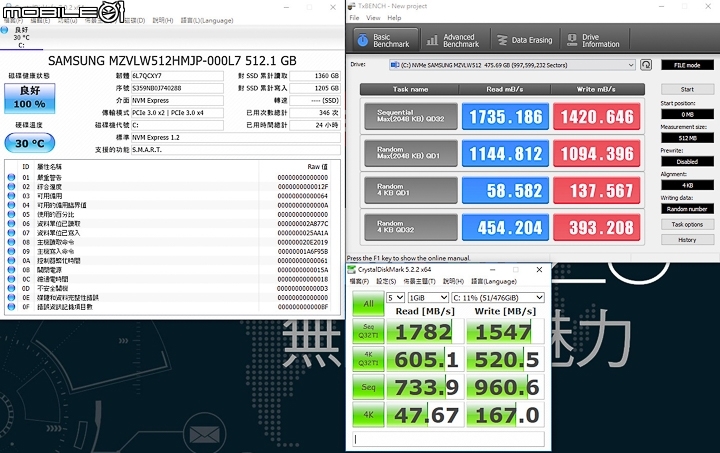Click the Random Max(2048 KB) QD1 task button
The height and width of the screenshot is (453, 720).
411,153
